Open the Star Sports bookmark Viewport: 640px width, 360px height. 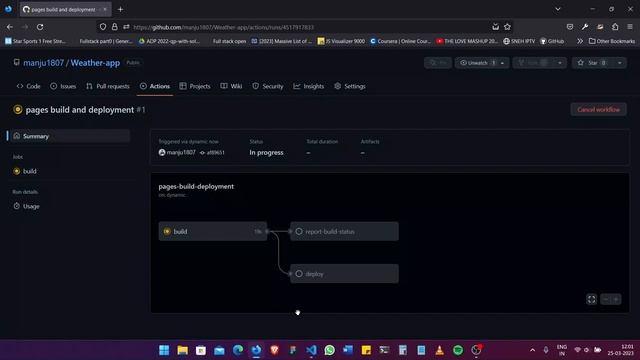coord(36,41)
